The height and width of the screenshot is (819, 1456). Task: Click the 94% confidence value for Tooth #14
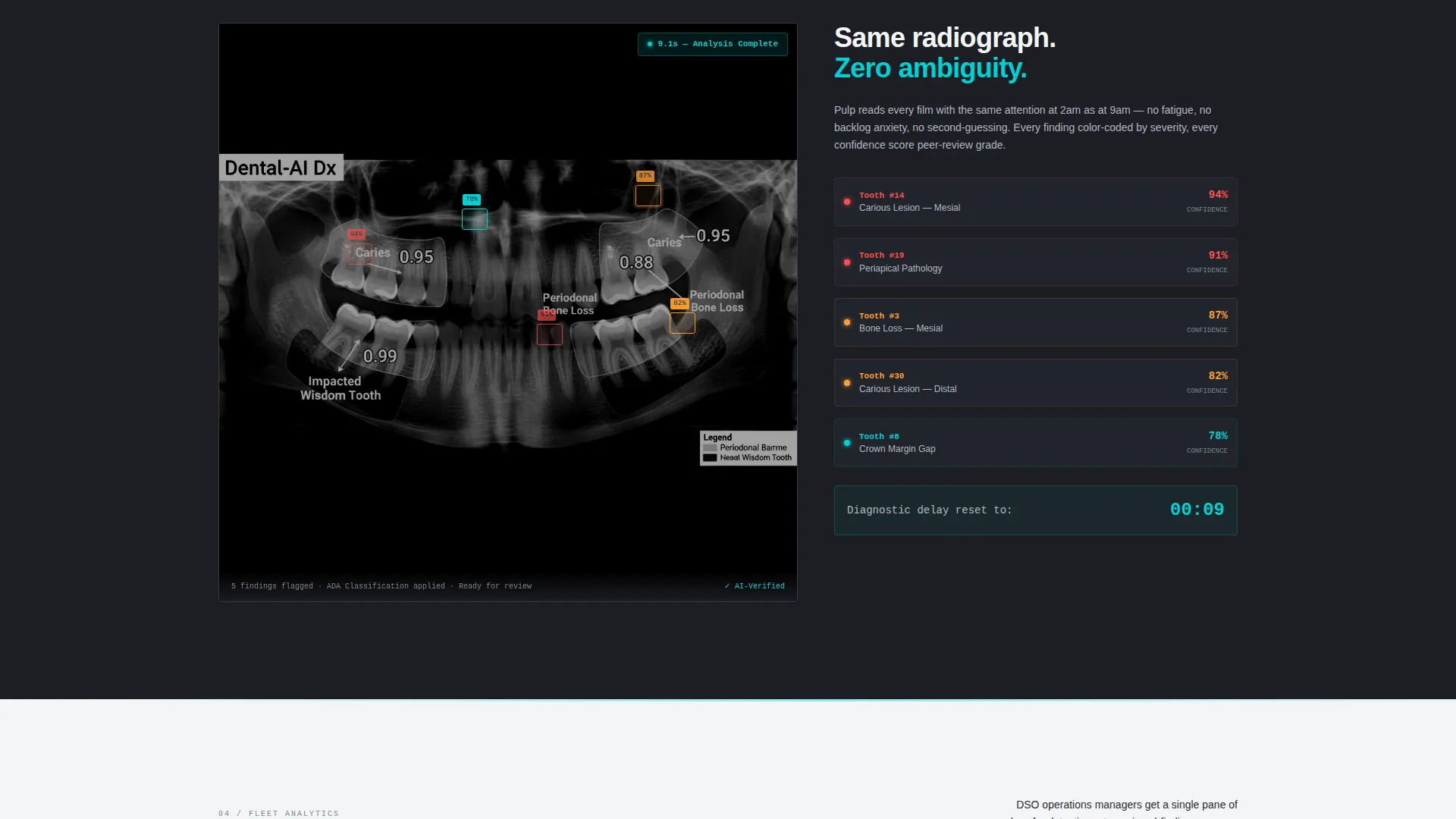tap(1218, 195)
